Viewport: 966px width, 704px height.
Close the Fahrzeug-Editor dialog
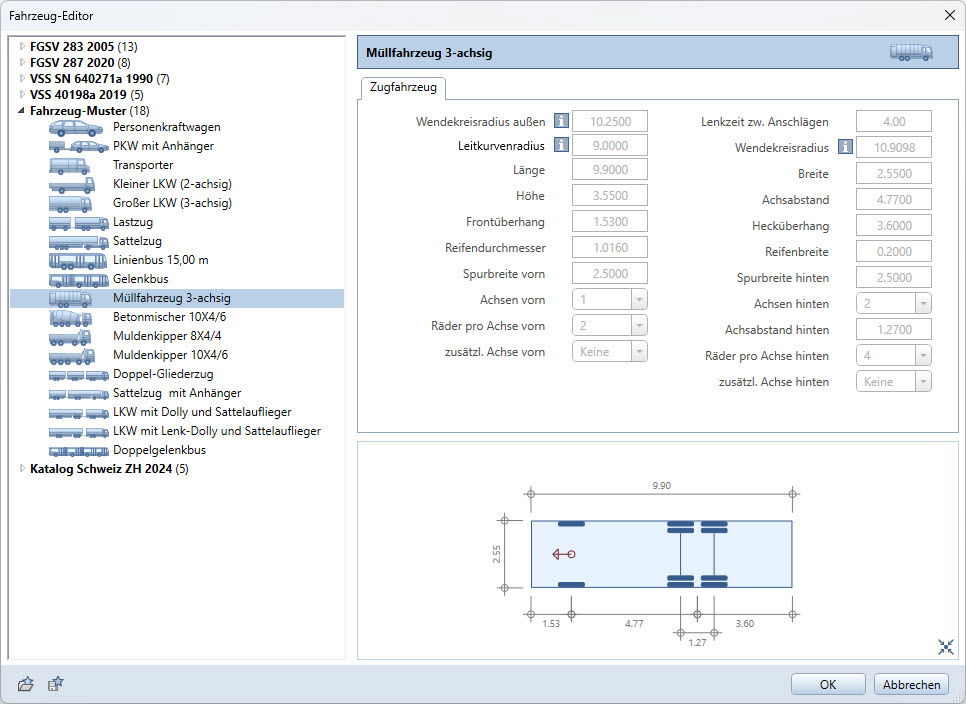click(950, 15)
